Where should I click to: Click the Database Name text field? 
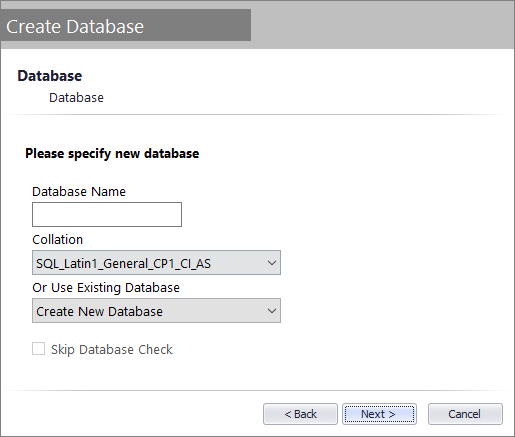coord(107,214)
